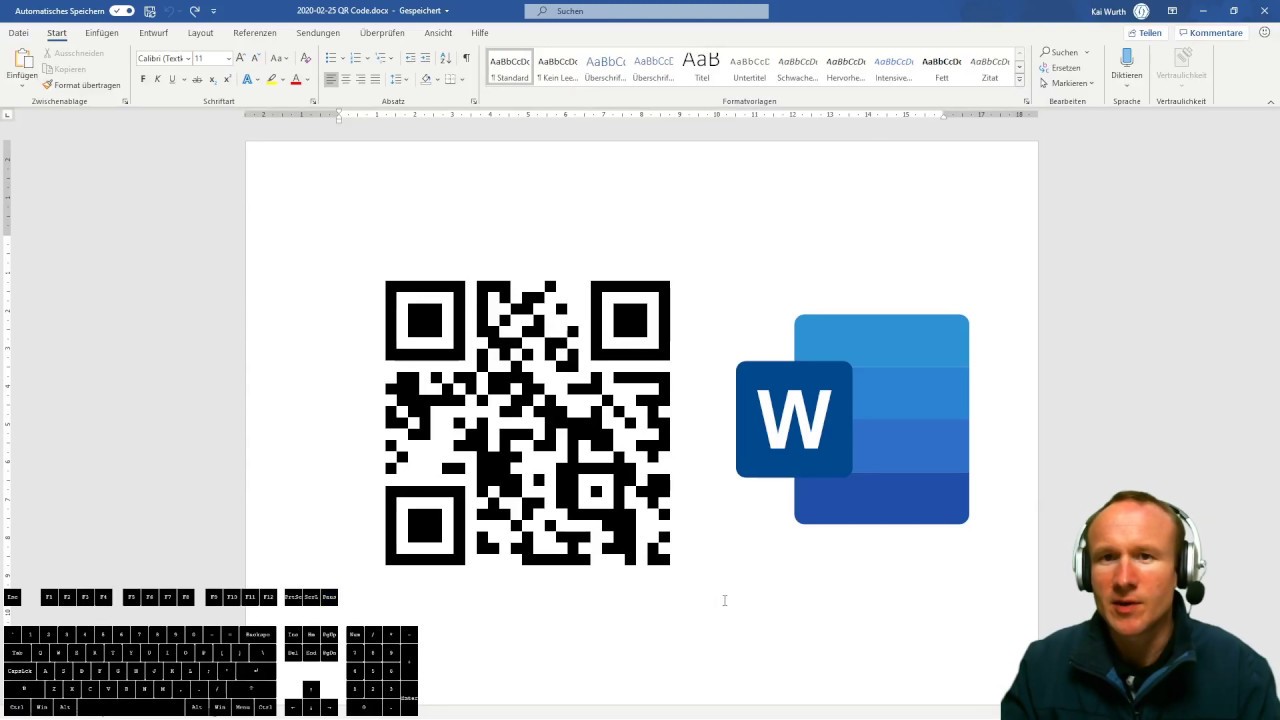Click the bullet list icon

(x=331, y=58)
